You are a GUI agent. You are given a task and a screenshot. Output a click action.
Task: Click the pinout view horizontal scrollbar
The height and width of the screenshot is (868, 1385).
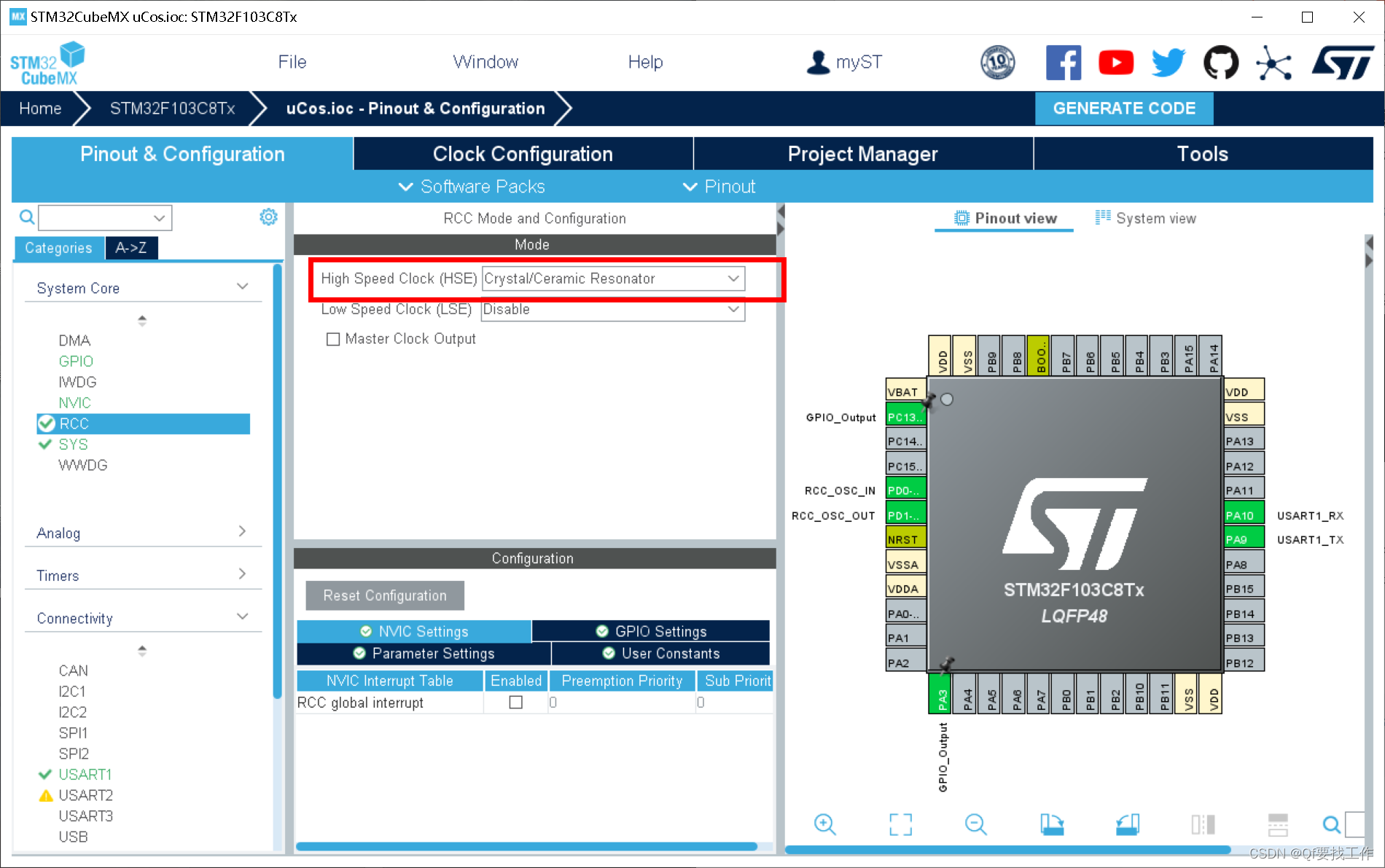tap(1008, 849)
